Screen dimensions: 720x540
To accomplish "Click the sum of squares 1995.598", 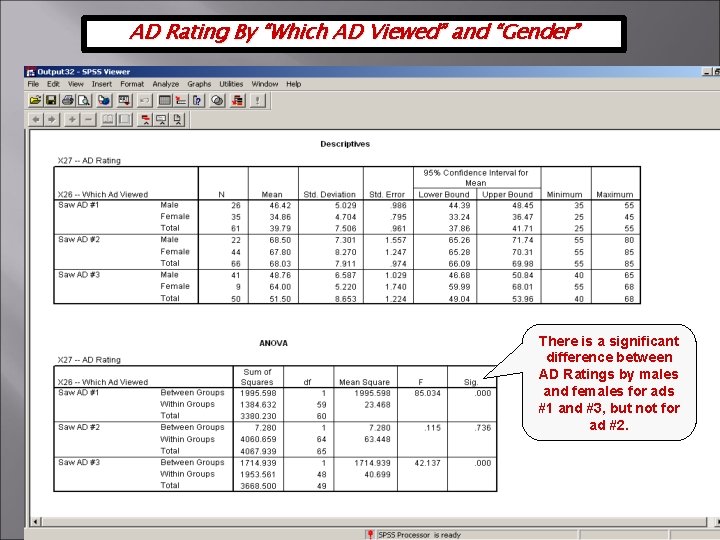I will pos(258,393).
